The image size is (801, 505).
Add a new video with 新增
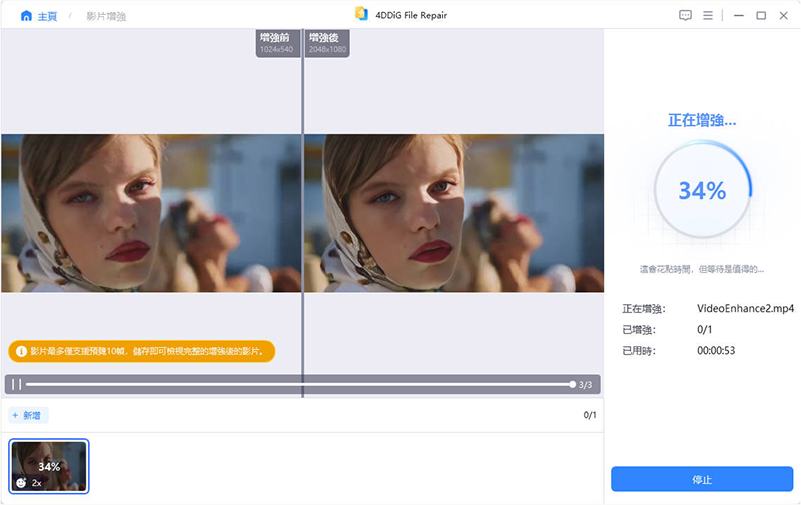(28, 415)
